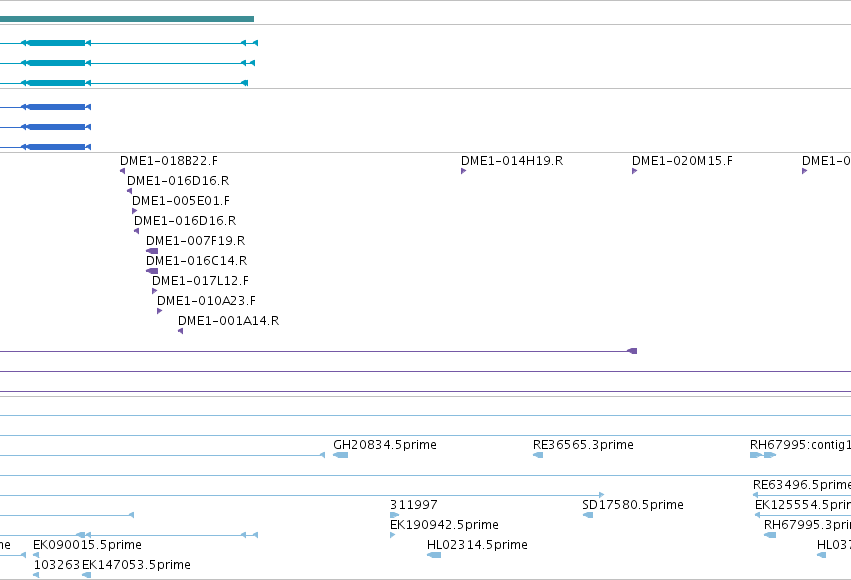The width and height of the screenshot is (851, 580).
Task: Select the DME1-005E01.F arrow marker
Action: point(135,211)
